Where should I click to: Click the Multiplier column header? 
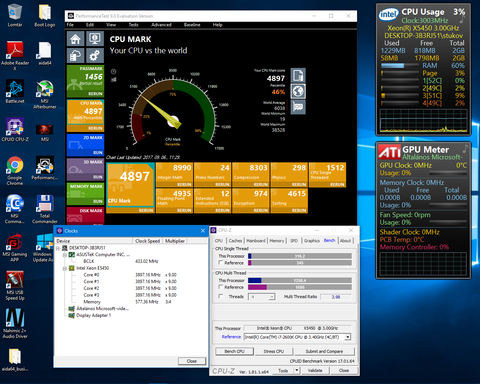click(x=175, y=241)
